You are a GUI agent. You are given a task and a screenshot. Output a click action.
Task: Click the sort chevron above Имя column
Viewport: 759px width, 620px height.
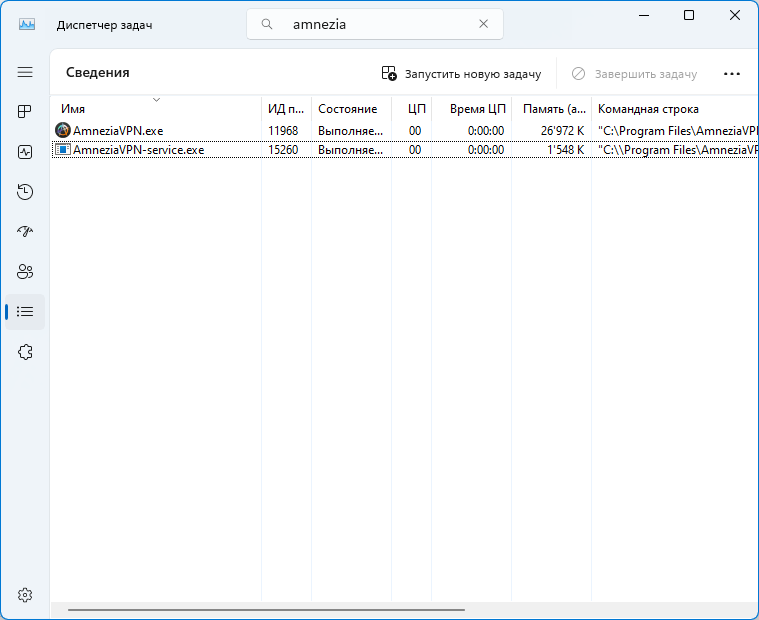(x=156, y=99)
